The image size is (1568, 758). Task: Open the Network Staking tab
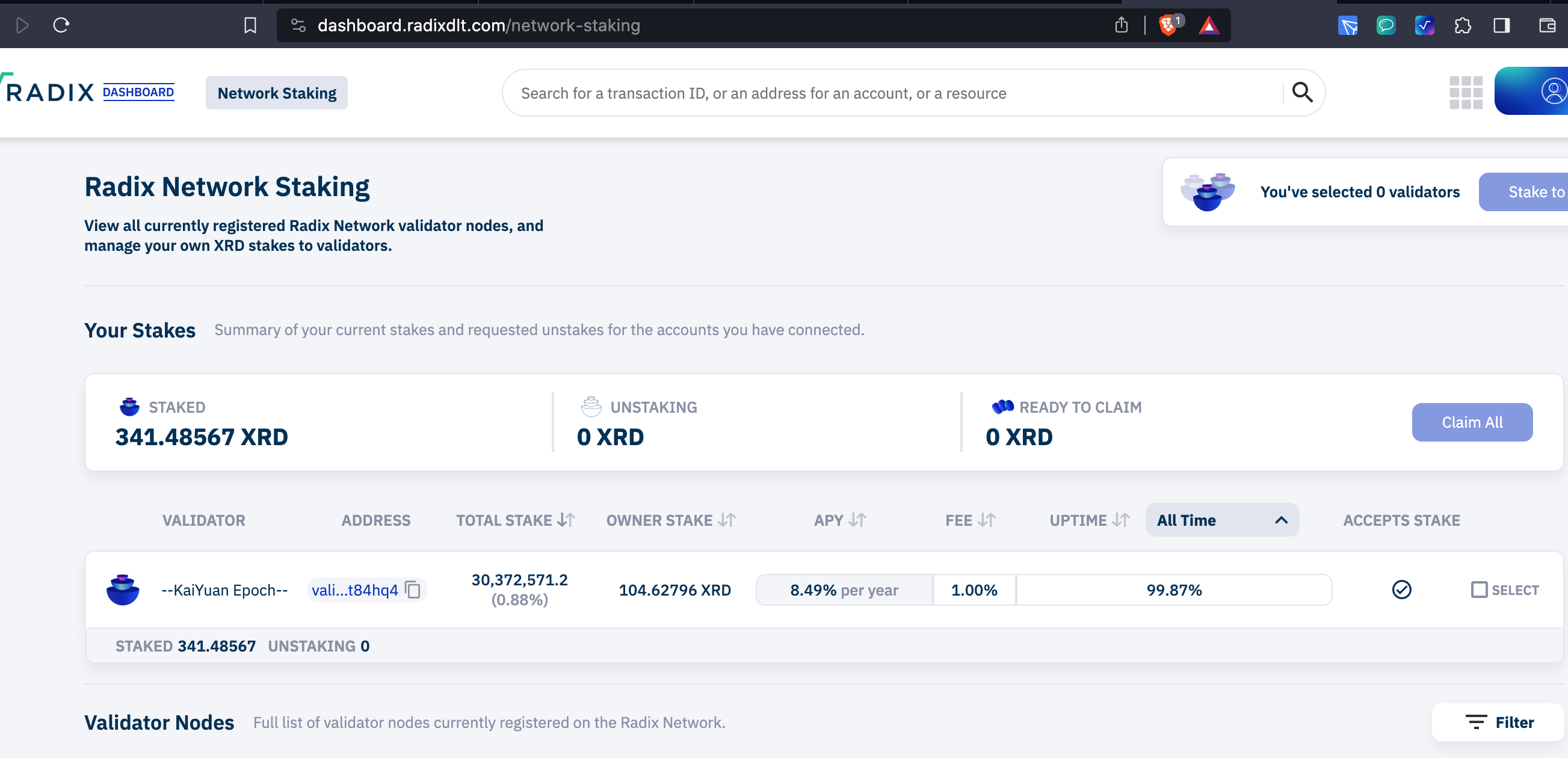[276, 93]
